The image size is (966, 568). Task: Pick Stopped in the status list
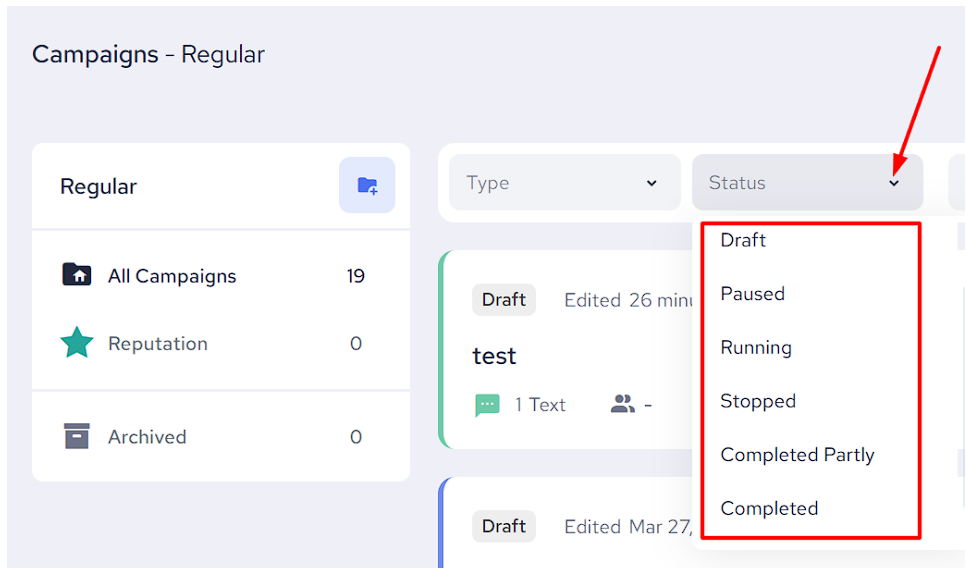[x=758, y=401]
